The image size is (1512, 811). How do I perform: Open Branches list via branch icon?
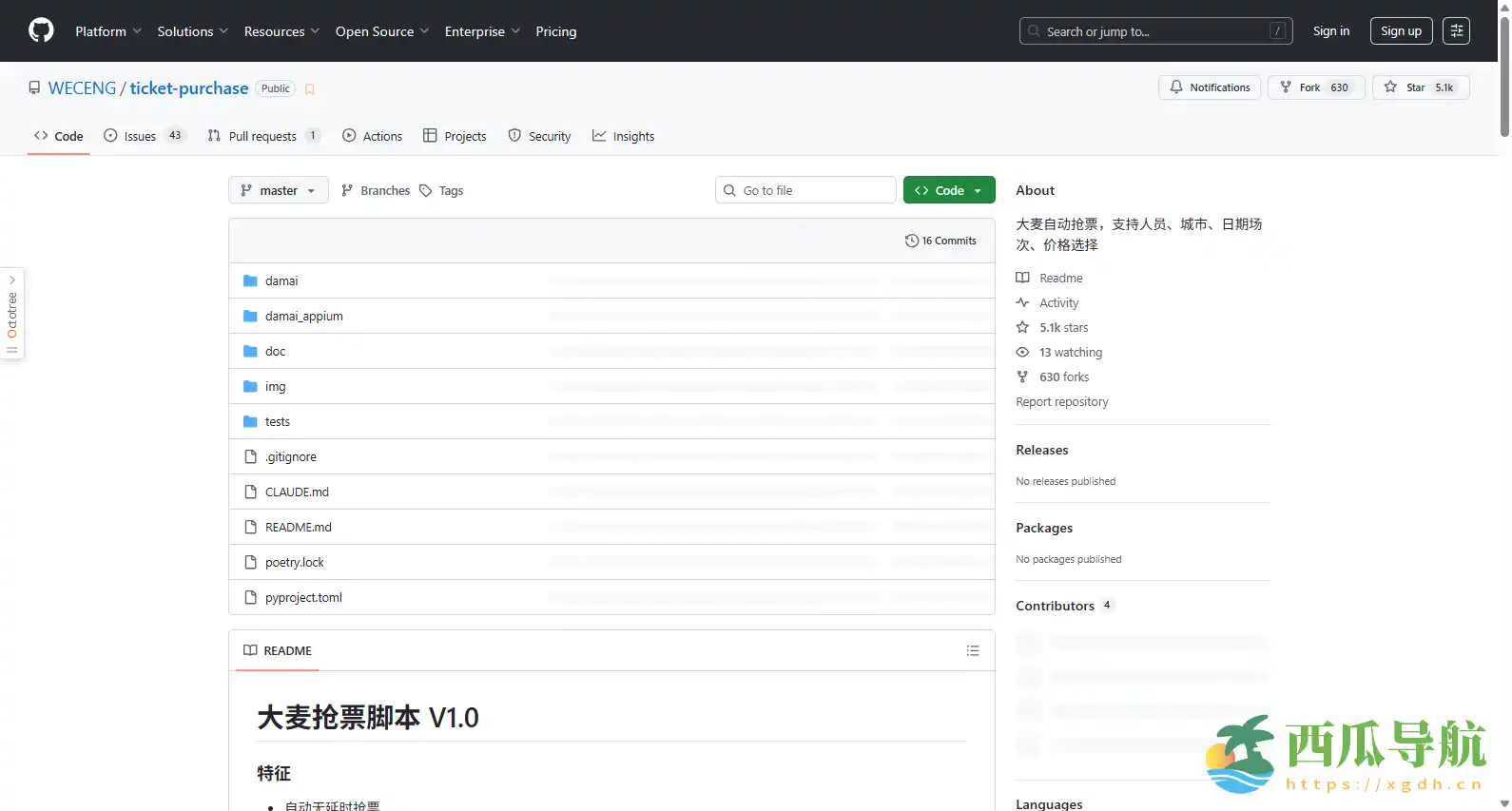(347, 190)
